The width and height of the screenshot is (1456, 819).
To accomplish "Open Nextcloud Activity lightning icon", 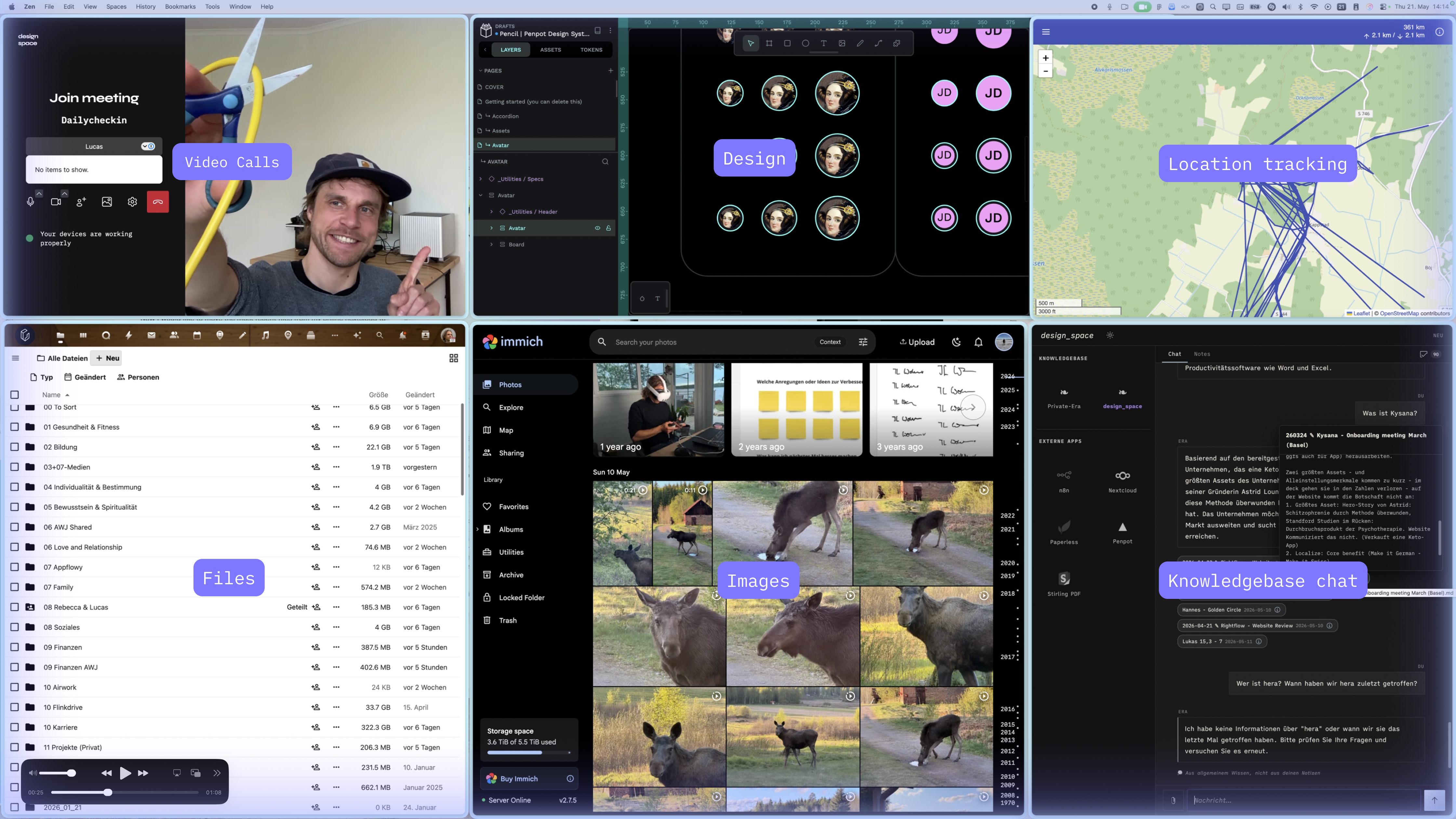I will (x=129, y=335).
